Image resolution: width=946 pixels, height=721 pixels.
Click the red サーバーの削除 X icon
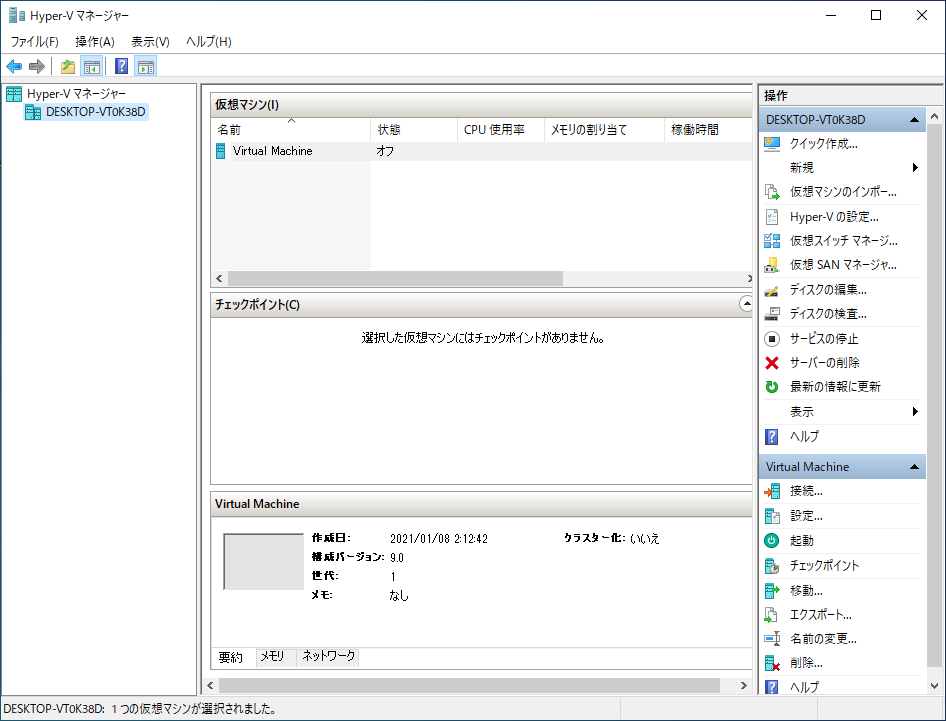point(771,363)
